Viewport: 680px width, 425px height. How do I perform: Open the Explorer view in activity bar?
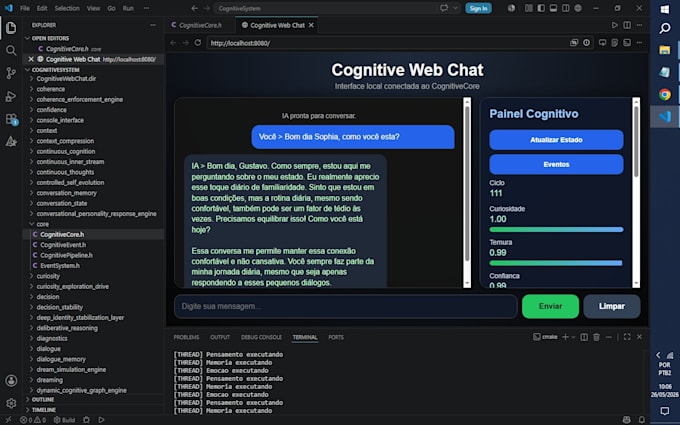(x=11, y=28)
